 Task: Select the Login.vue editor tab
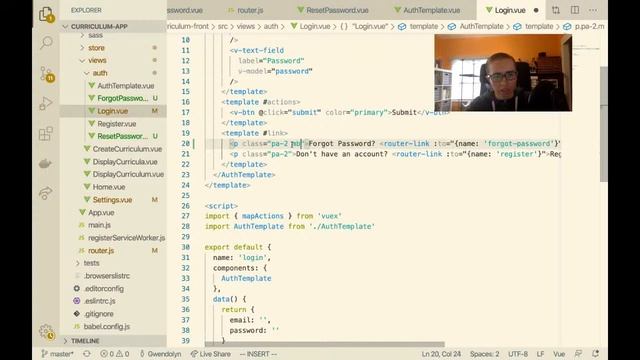pos(506,10)
